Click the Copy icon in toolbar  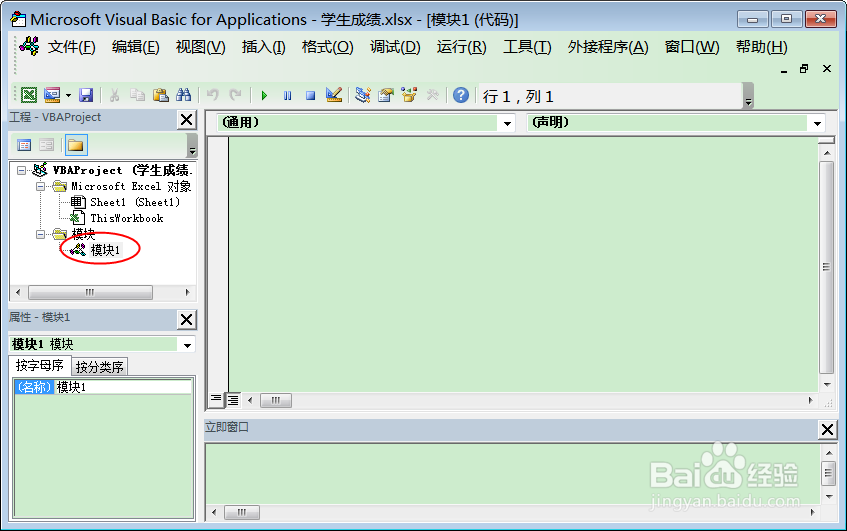[x=137, y=95]
